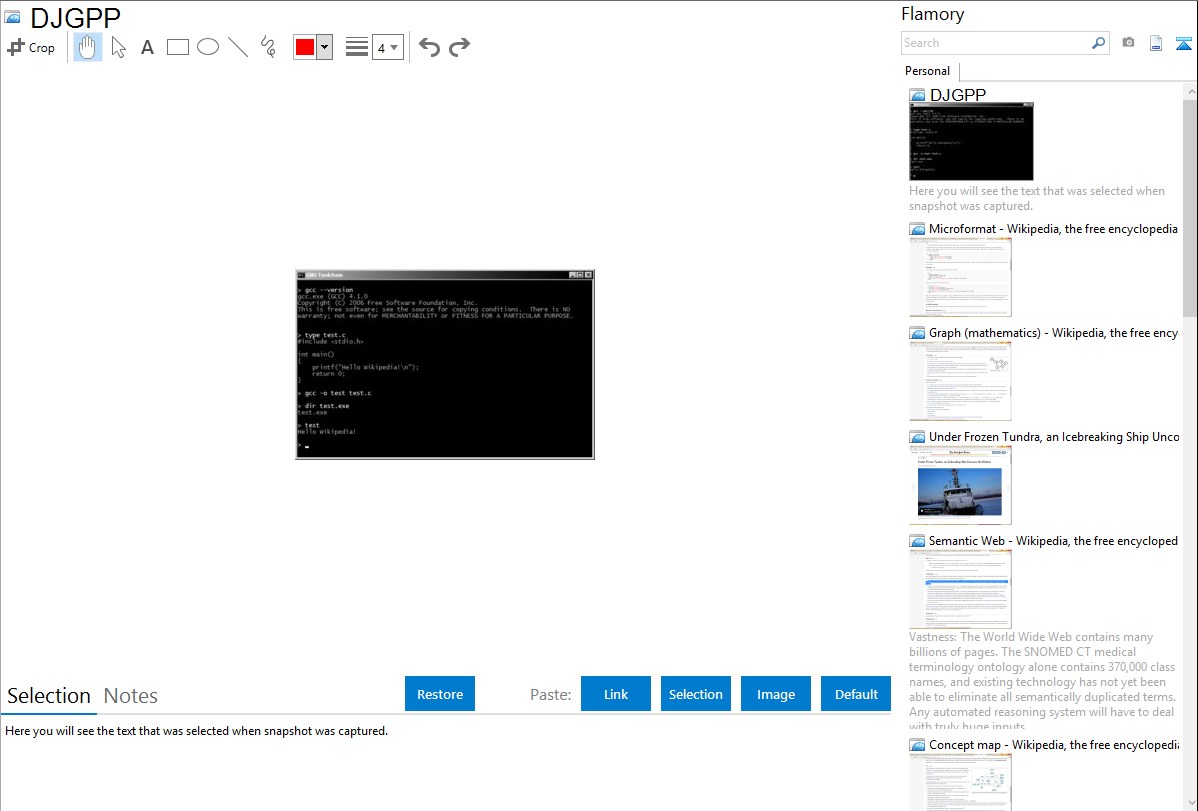This screenshot has width=1198, height=811.
Task: Click the Default paste button
Action: tap(856, 694)
